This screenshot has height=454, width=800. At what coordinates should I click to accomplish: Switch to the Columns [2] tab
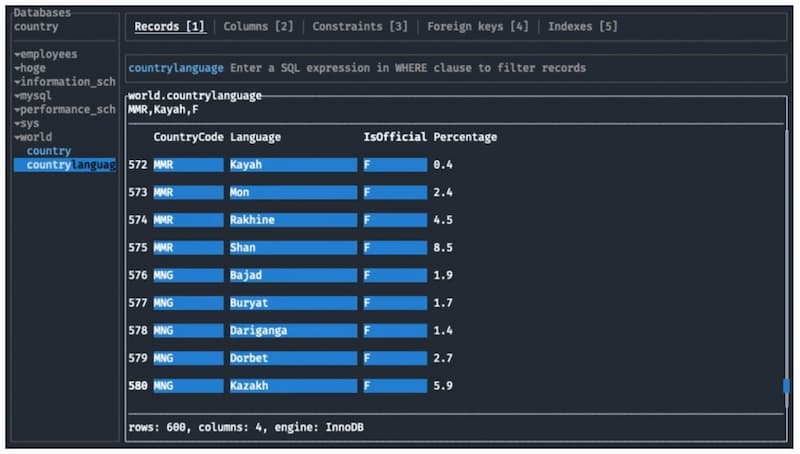pos(258,27)
